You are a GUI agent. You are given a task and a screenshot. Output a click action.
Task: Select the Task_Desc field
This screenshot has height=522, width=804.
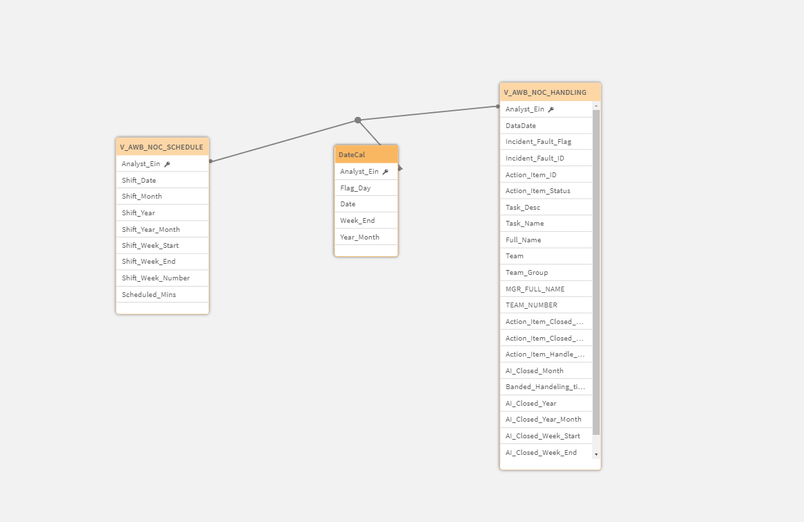(546, 207)
